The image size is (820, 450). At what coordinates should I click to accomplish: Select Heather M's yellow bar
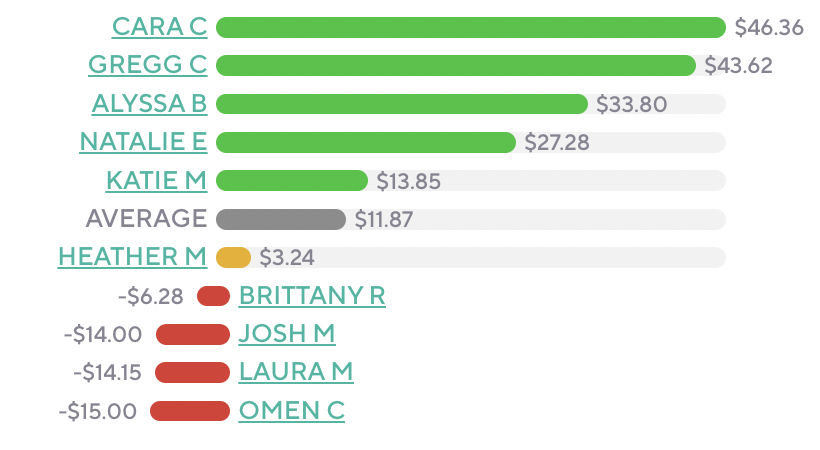(233, 257)
